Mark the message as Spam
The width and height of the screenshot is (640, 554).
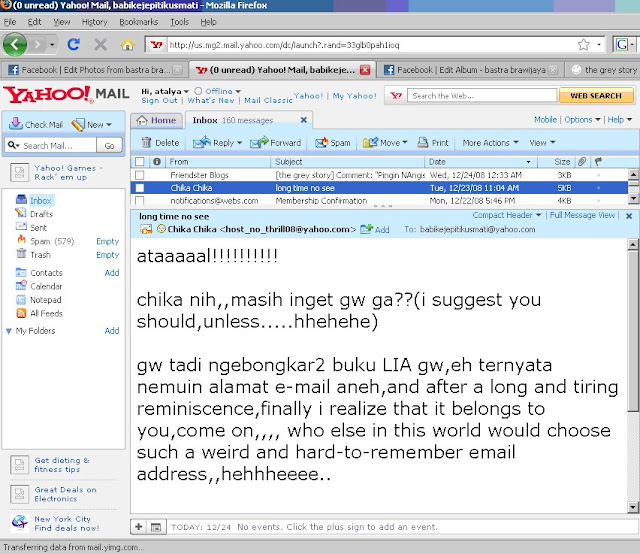coord(332,142)
